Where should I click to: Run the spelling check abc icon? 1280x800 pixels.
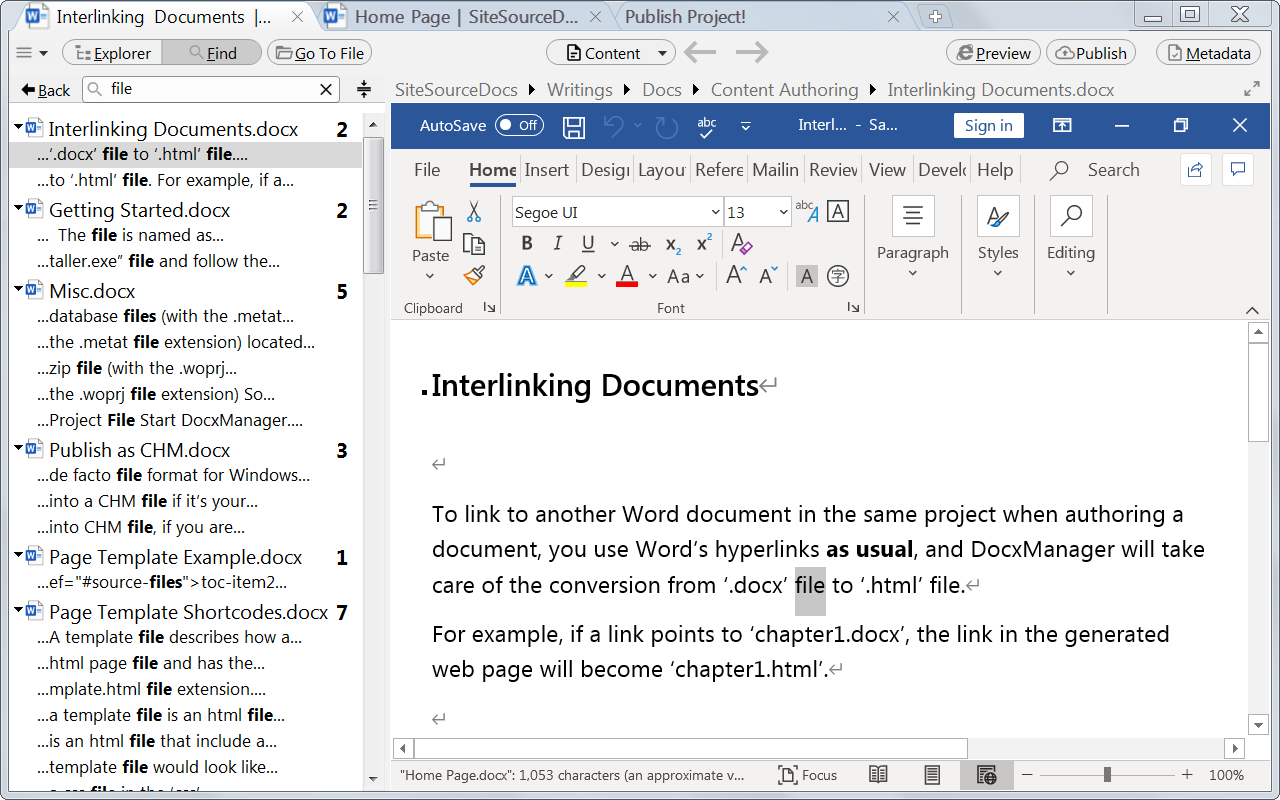pos(707,126)
